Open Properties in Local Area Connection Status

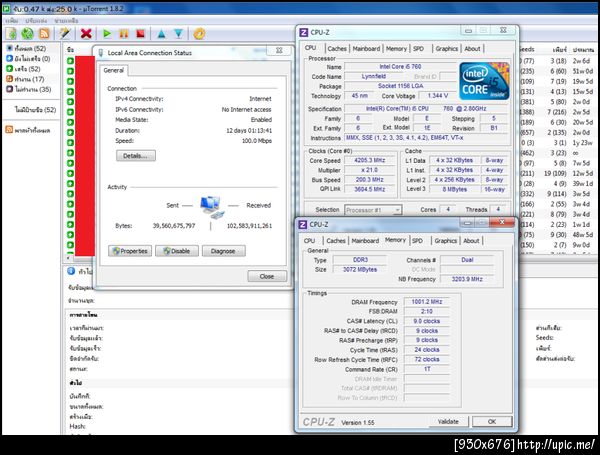pyautogui.click(x=130, y=251)
